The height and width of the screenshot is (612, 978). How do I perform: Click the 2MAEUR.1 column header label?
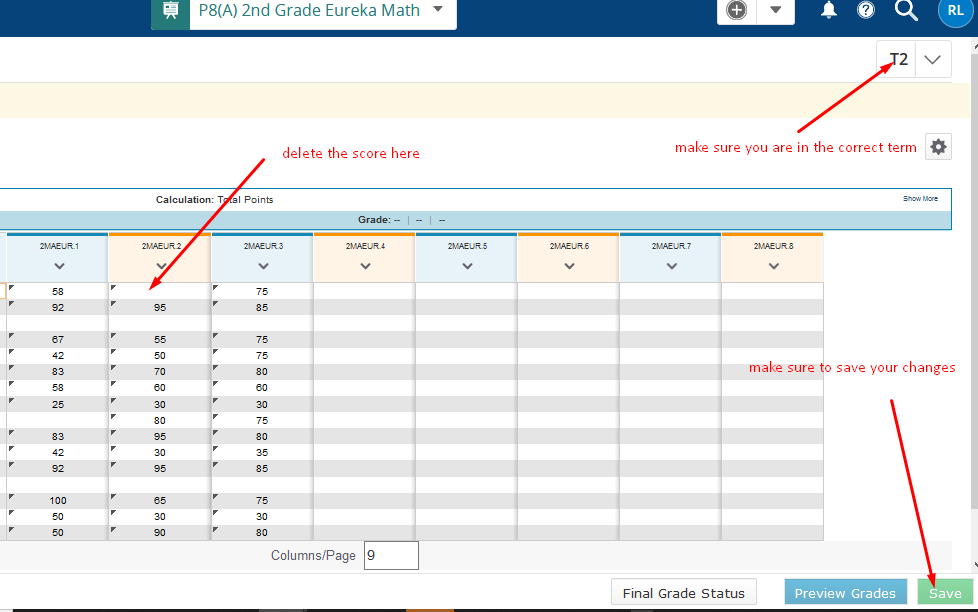pos(59,246)
